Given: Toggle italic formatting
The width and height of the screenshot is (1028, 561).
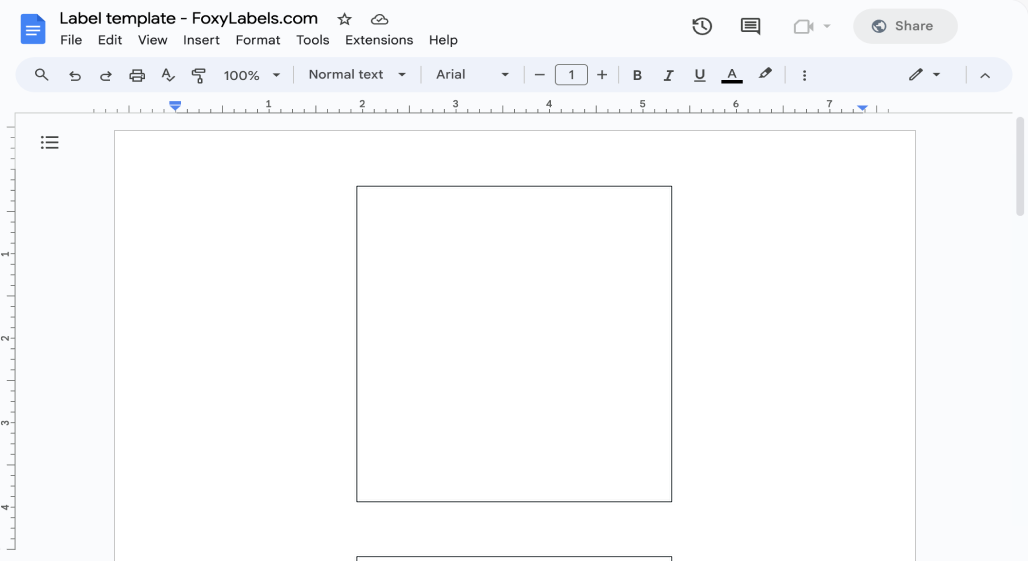Looking at the screenshot, I should coord(668,75).
